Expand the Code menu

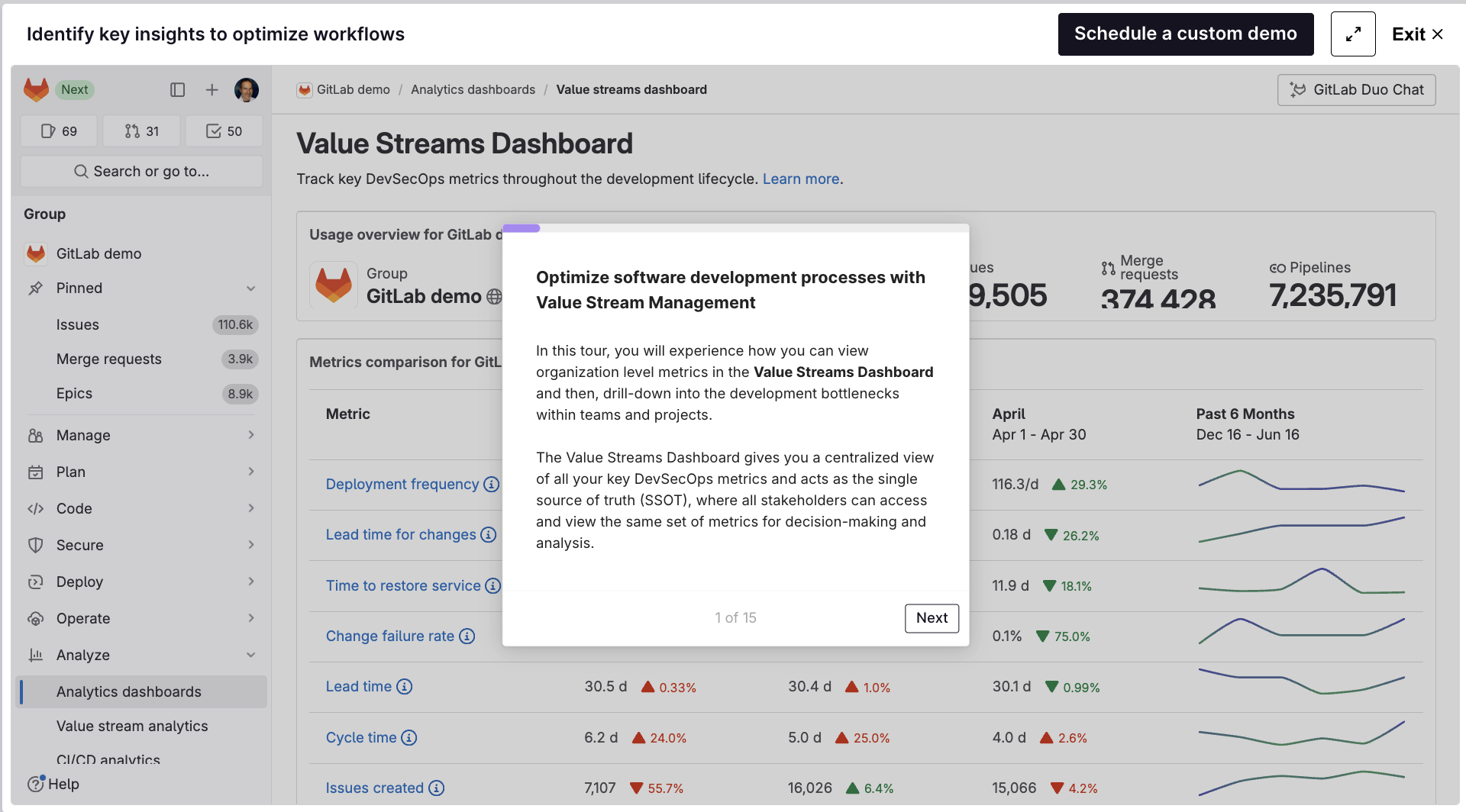[x=141, y=508]
